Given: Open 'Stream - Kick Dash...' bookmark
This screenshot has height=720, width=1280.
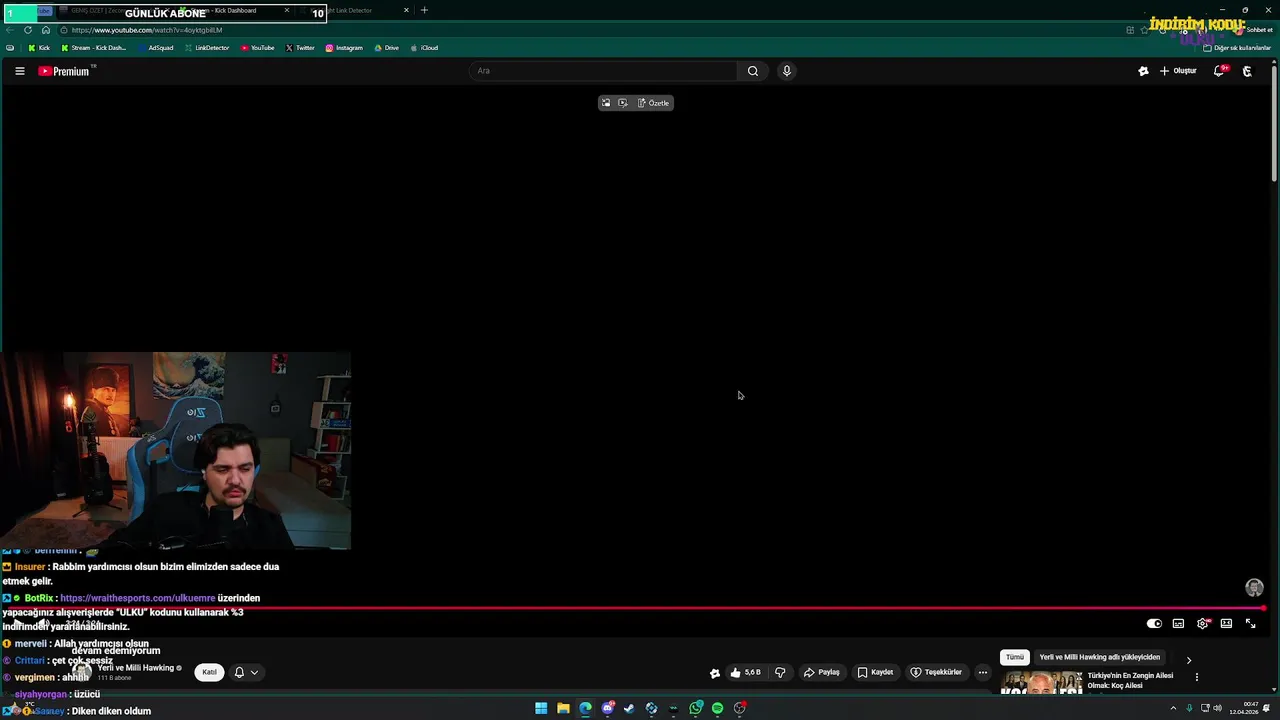Looking at the screenshot, I should pos(94,48).
